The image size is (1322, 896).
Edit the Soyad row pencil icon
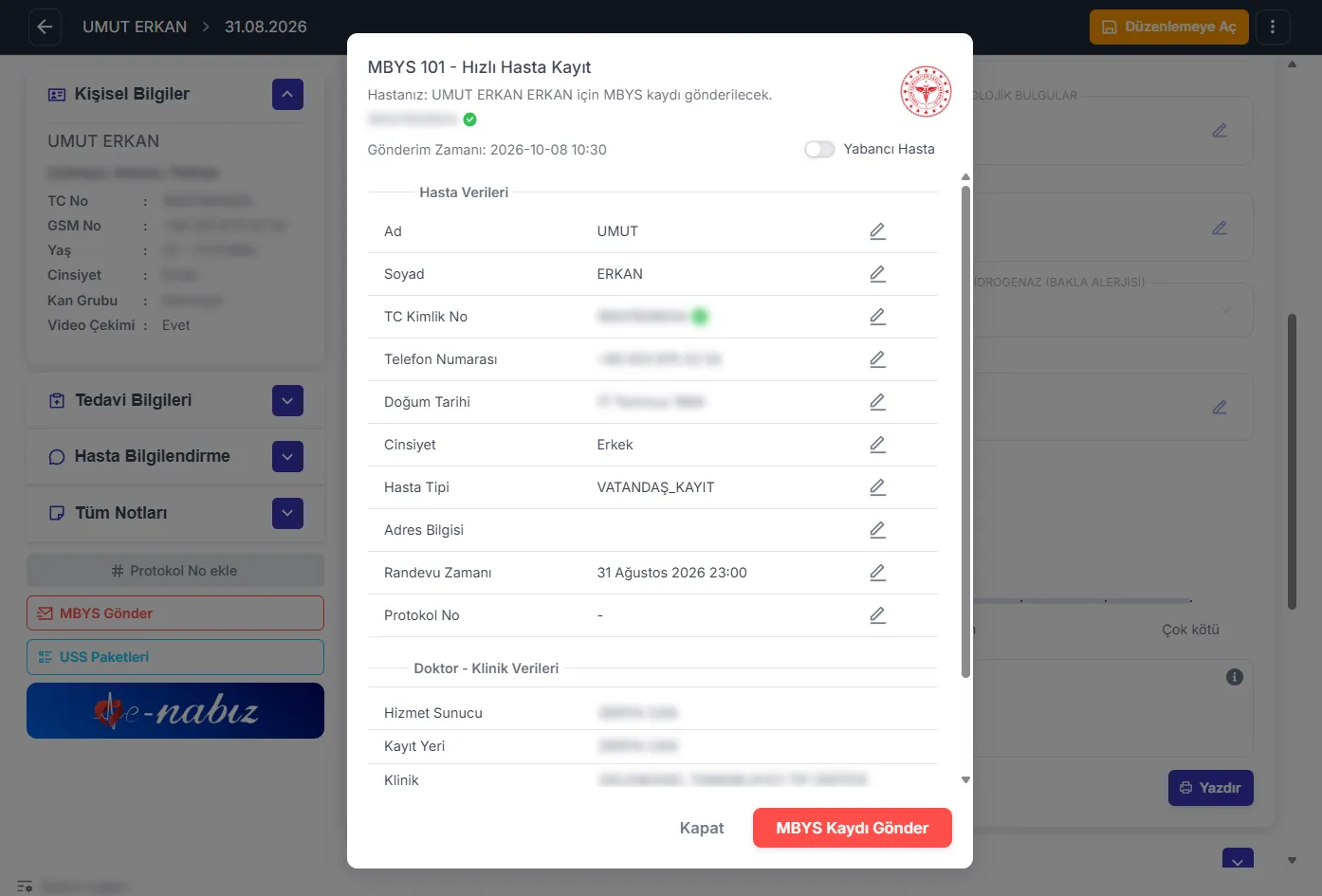pos(877,274)
